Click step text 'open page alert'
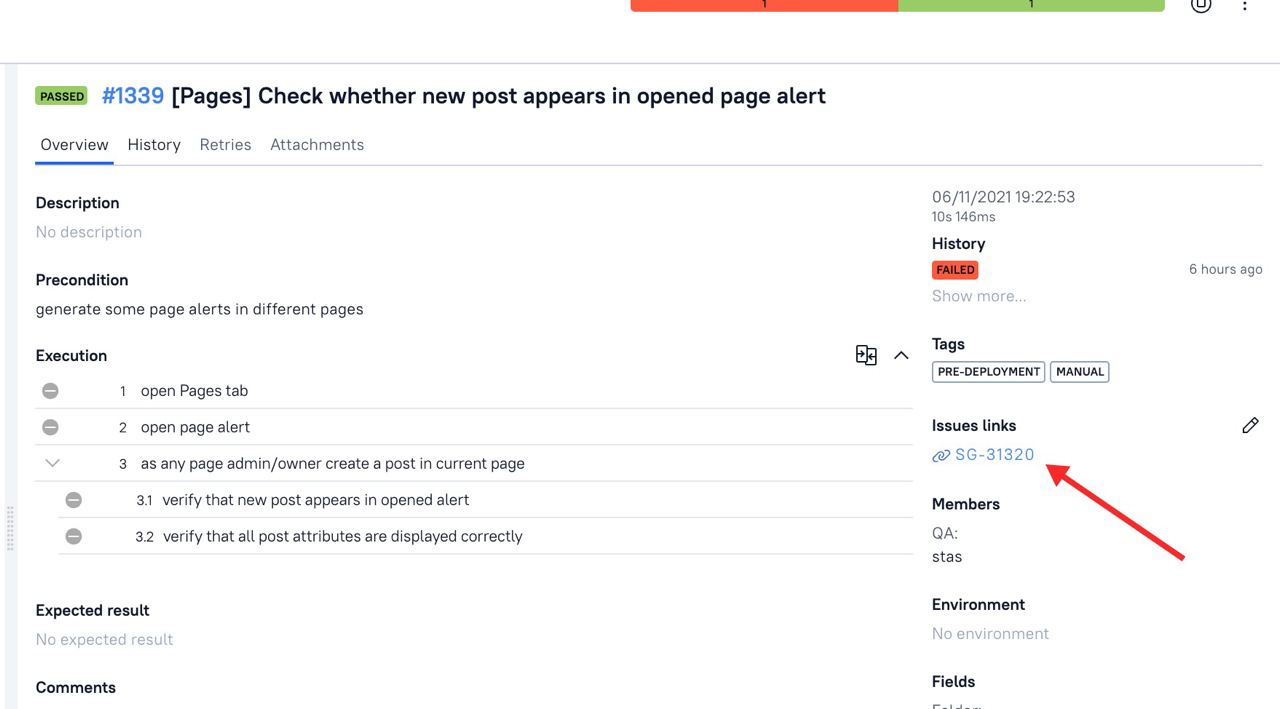The height and width of the screenshot is (709, 1280). click(x=195, y=427)
